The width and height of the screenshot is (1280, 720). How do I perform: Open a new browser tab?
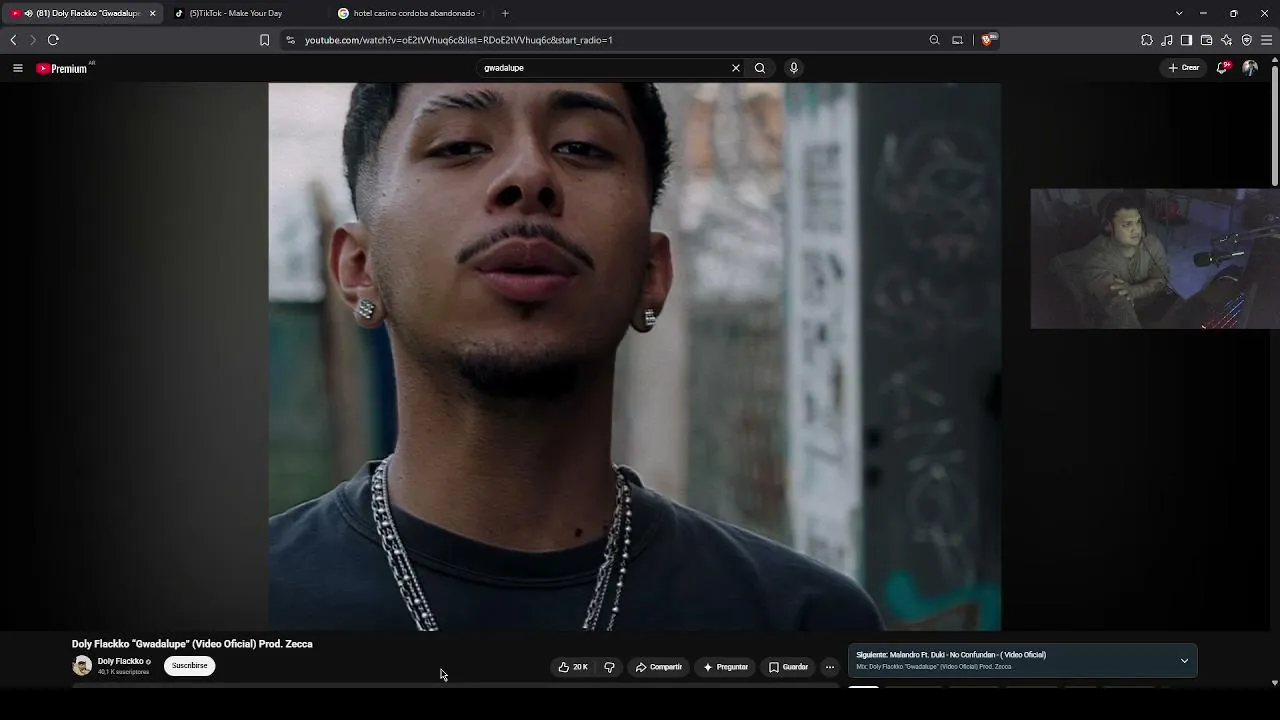coord(505,13)
